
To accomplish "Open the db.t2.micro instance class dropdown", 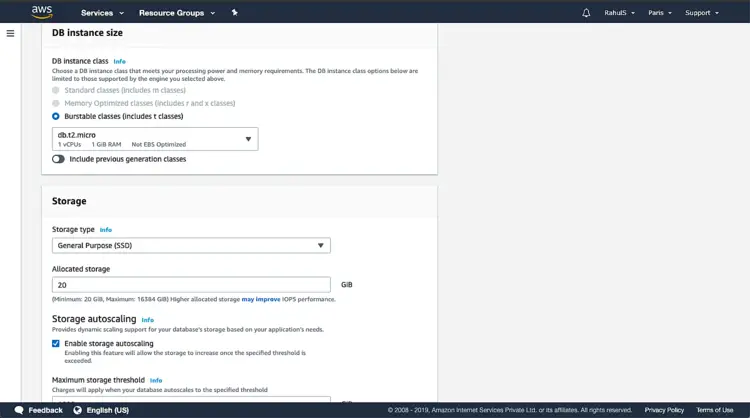I will (155, 139).
